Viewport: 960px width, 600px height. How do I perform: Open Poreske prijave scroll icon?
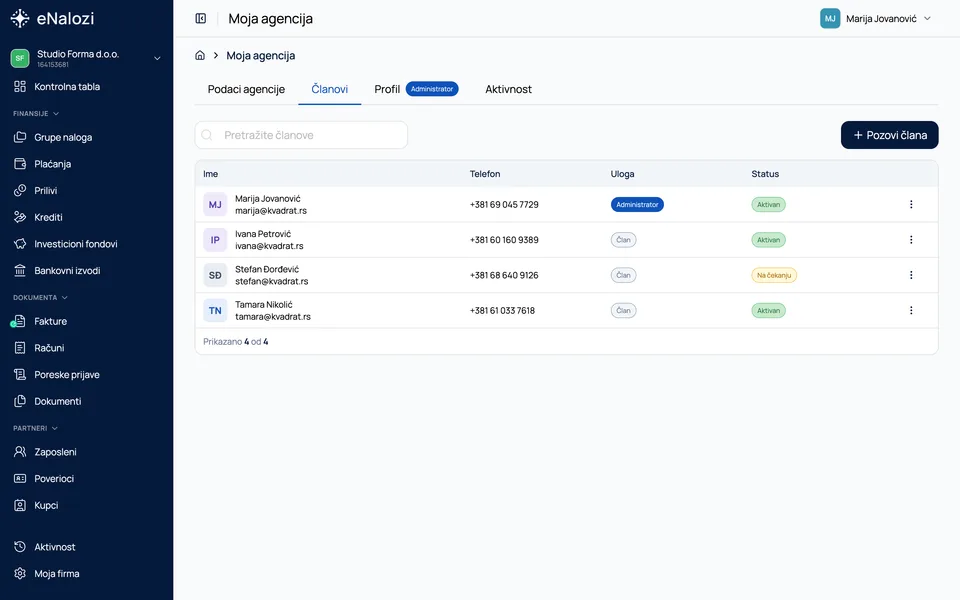[x=20, y=374]
